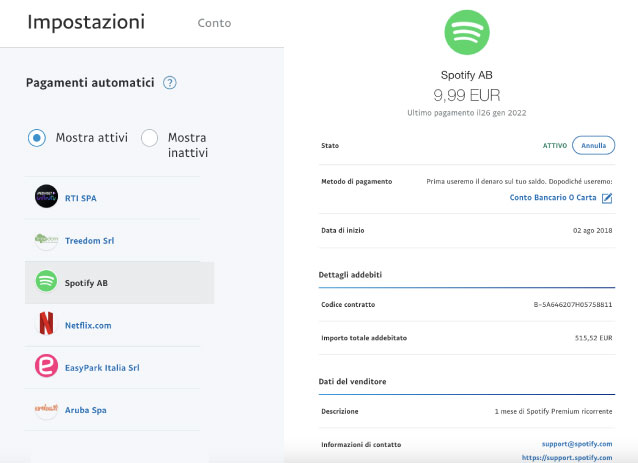This screenshot has height=463, width=638.
Task: Click the 9,99 EUR amount
Action: coord(467,95)
